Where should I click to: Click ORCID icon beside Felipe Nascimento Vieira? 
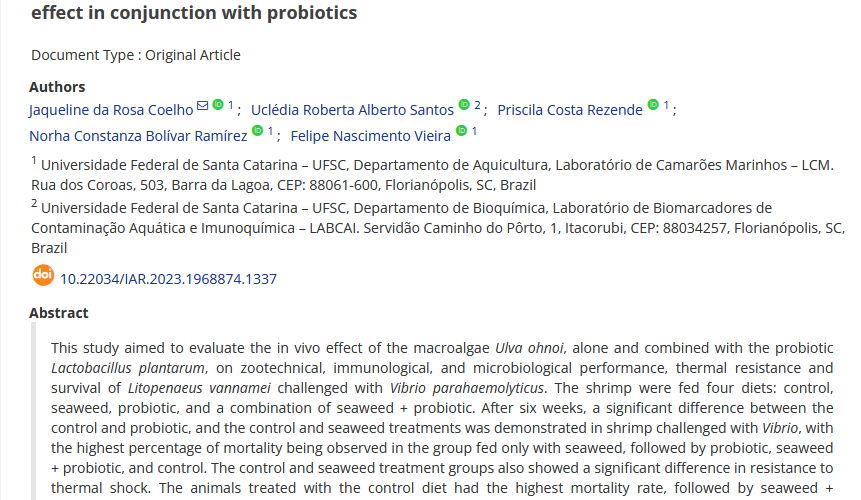(461, 131)
